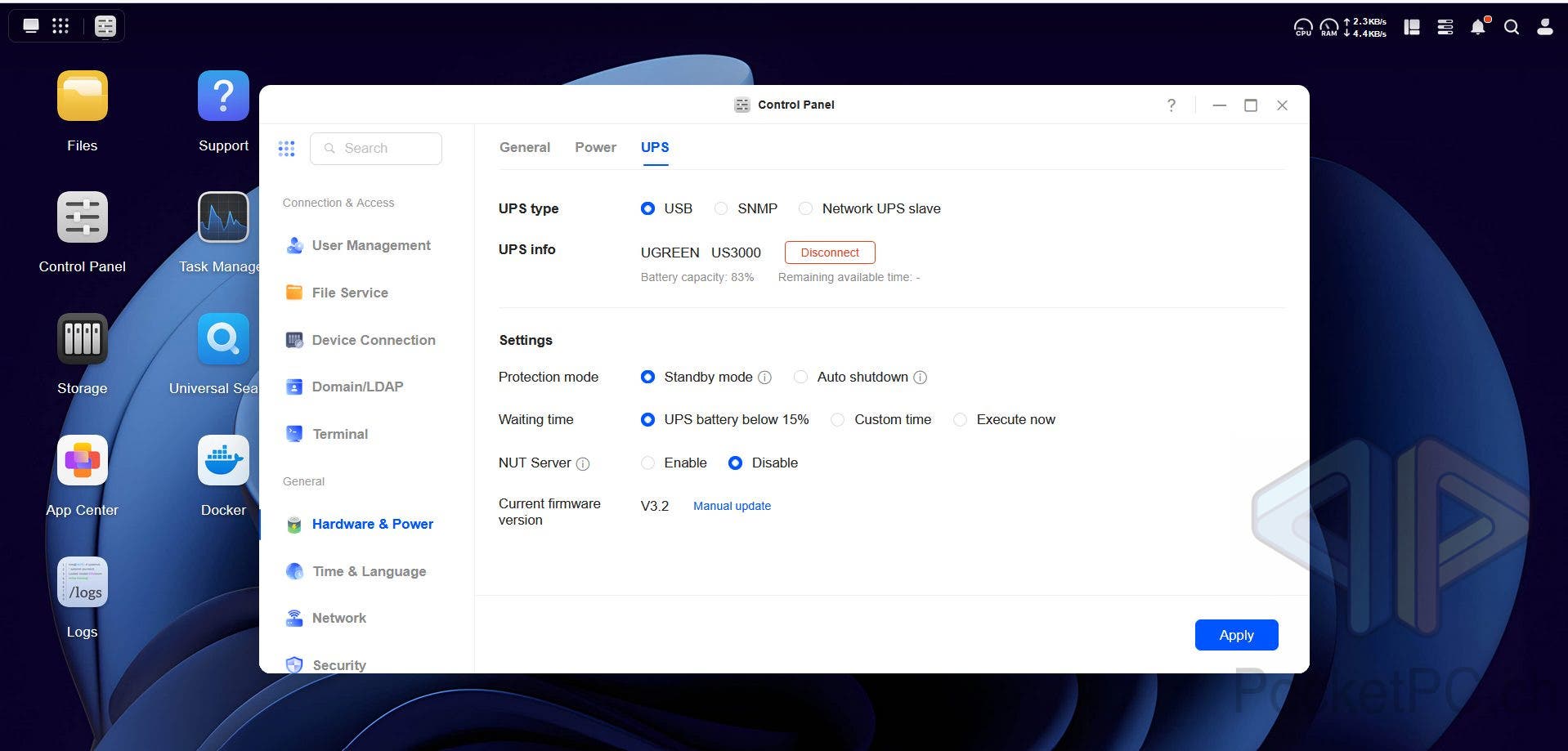Select Custom time waiting option
This screenshot has height=751, width=1568.
click(838, 420)
